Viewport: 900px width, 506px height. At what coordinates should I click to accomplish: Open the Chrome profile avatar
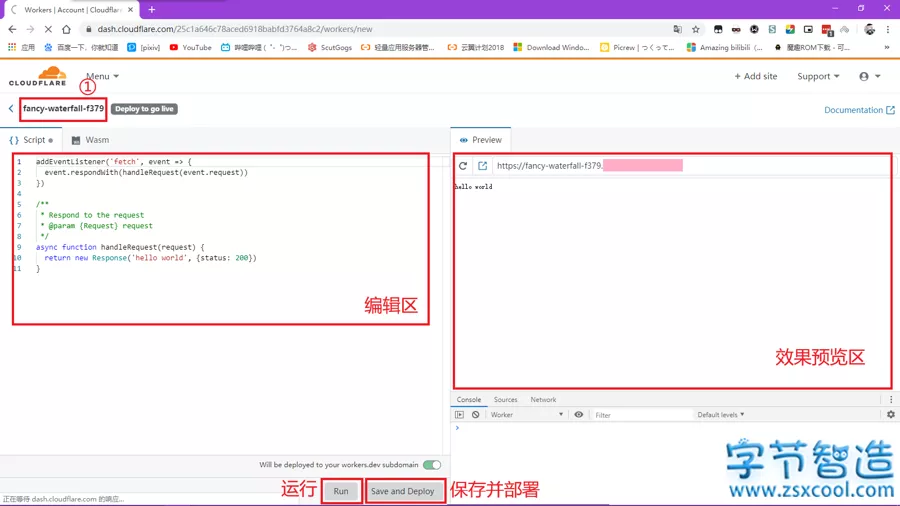pos(870,29)
